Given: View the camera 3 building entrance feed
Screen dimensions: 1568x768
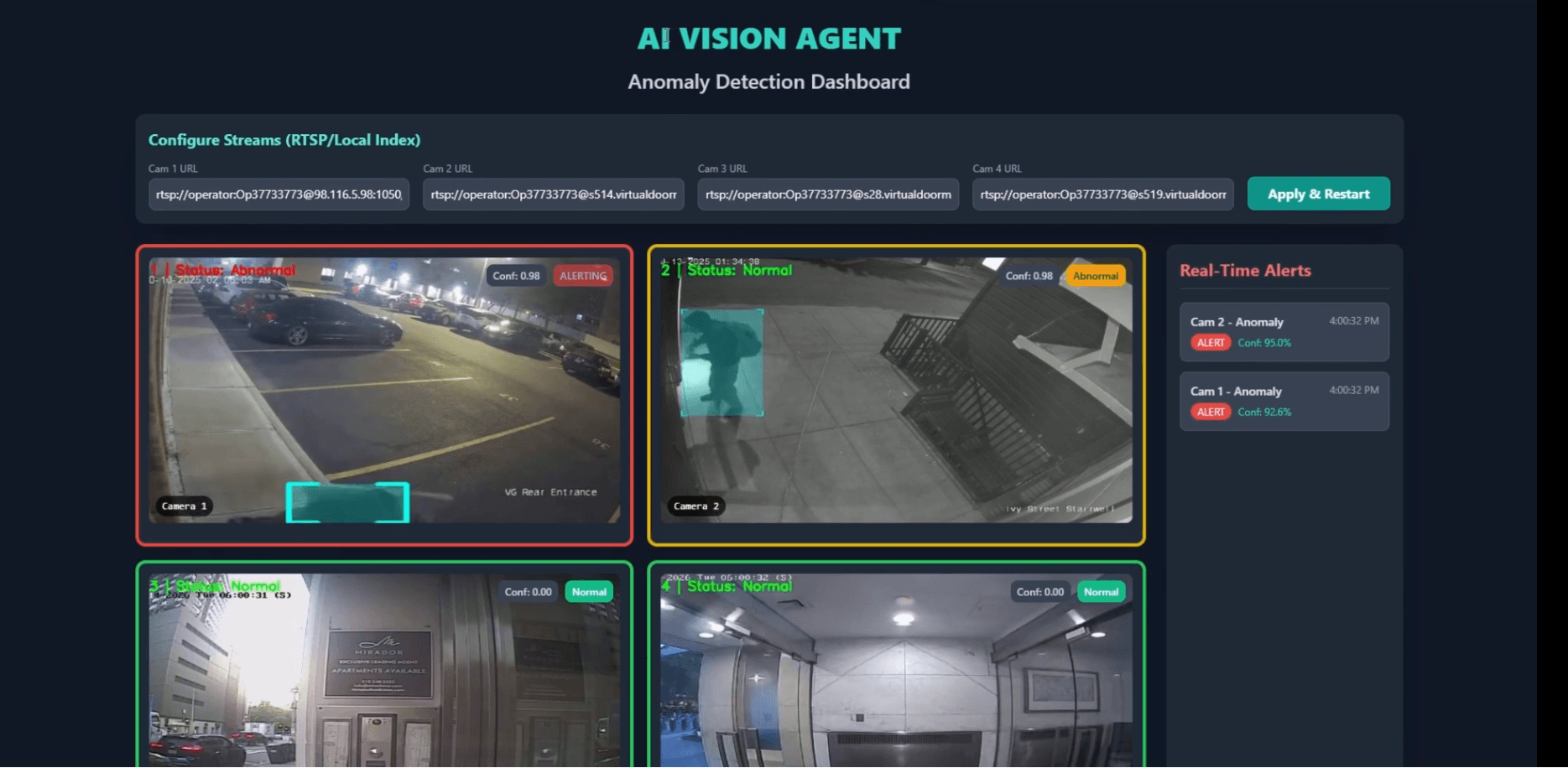Looking at the screenshot, I should tap(384, 671).
